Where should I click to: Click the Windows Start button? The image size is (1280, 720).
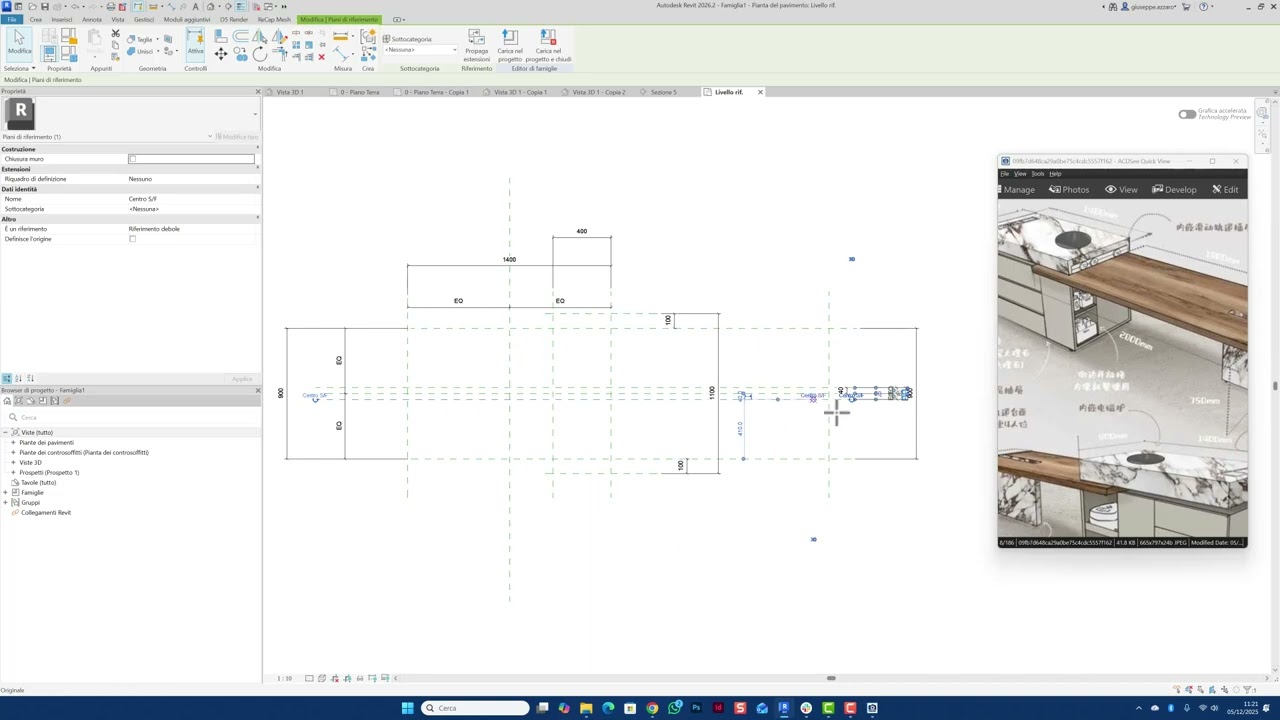(407, 708)
